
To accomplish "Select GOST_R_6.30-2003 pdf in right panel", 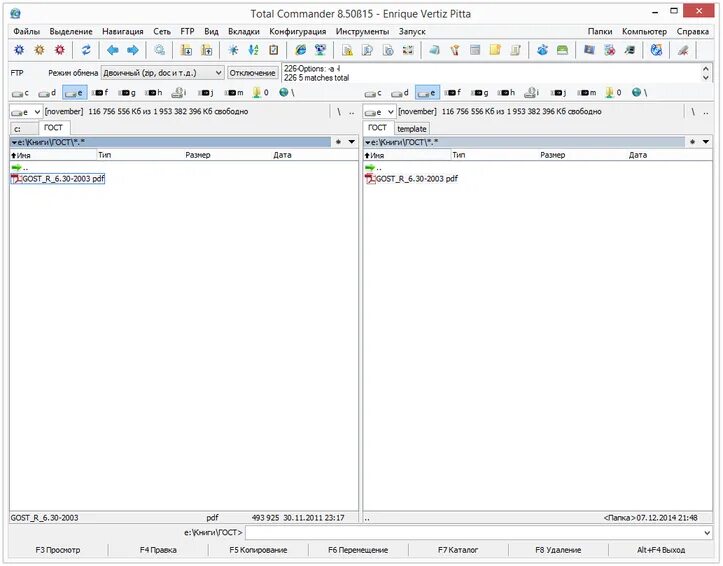I will (x=412, y=179).
